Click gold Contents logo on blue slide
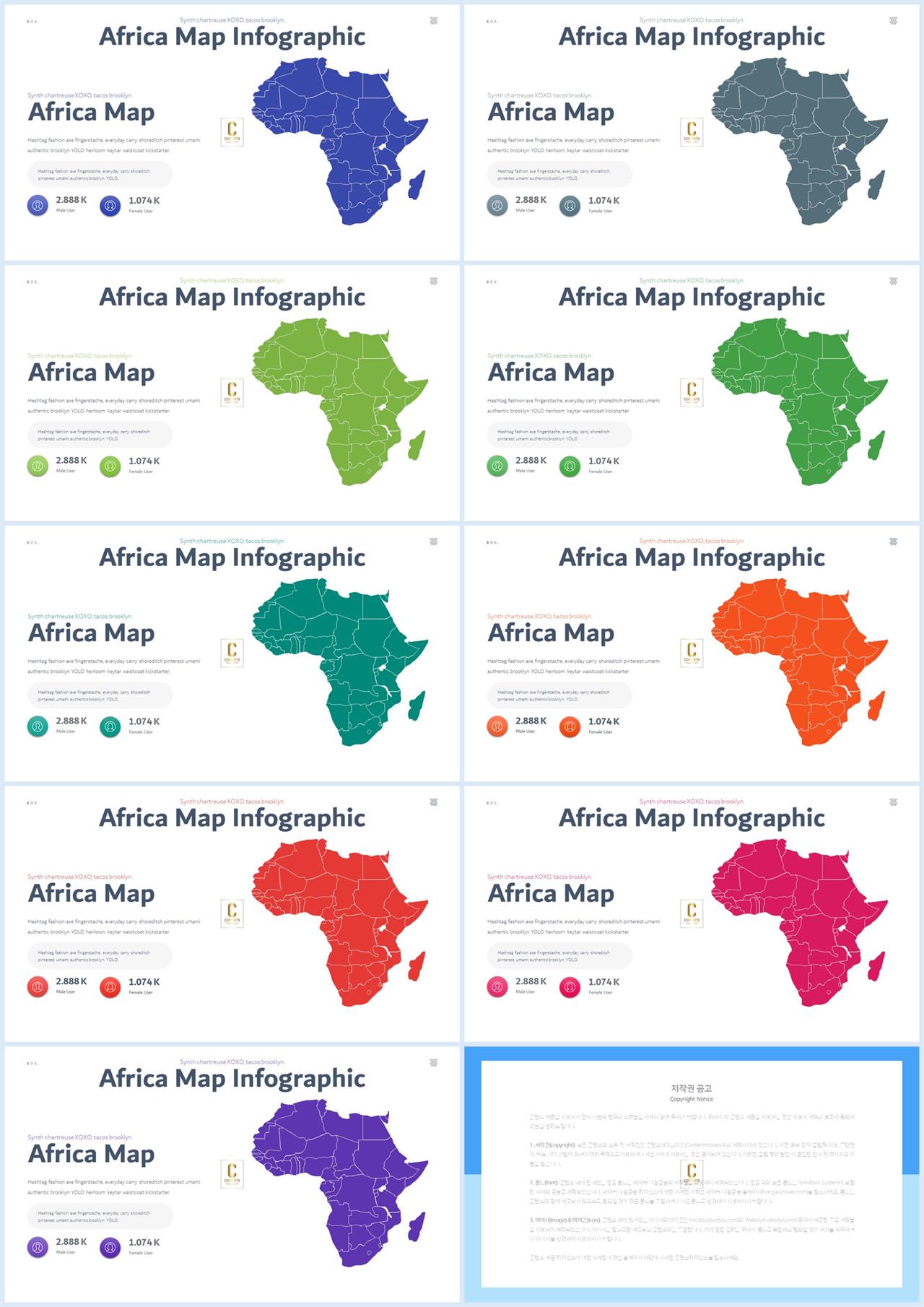Screen dimensions: 924x1307 232,132
